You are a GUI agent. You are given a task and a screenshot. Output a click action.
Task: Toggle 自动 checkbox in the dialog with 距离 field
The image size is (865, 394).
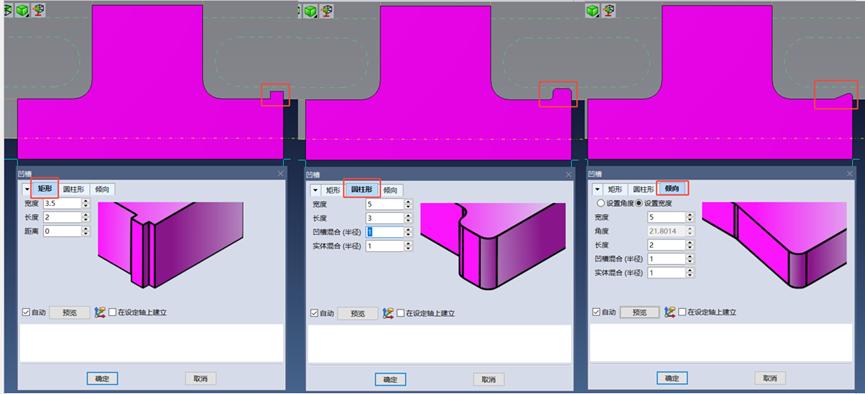(x=26, y=312)
